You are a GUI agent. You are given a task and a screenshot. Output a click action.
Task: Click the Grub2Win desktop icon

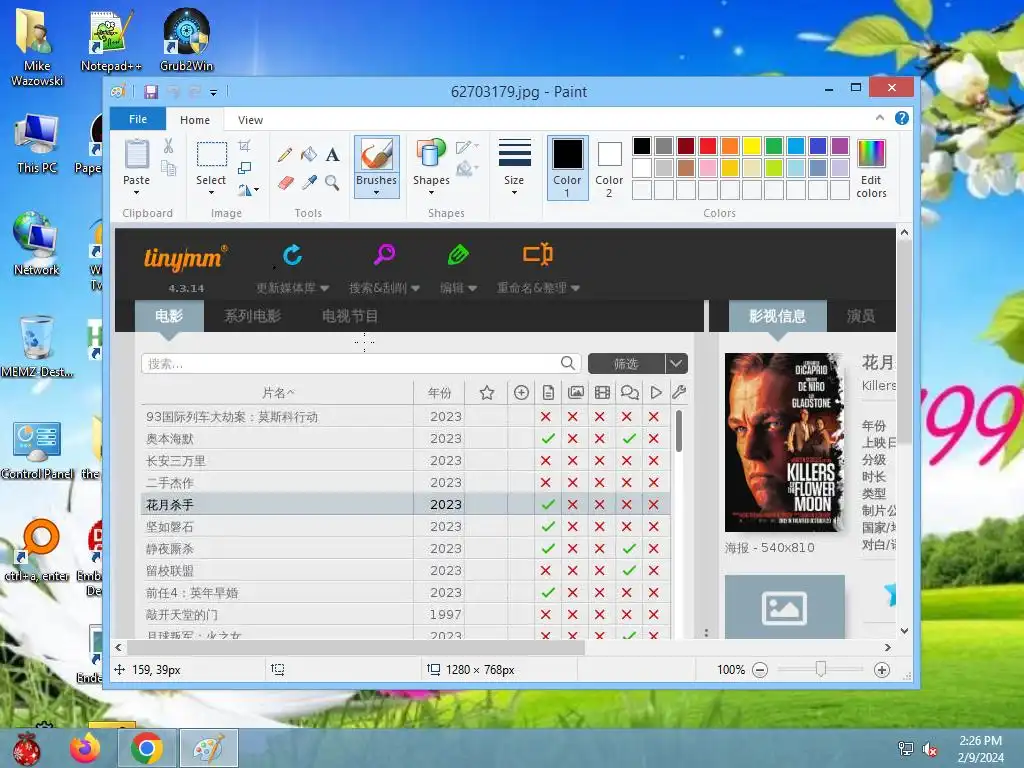click(x=187, y=41)
